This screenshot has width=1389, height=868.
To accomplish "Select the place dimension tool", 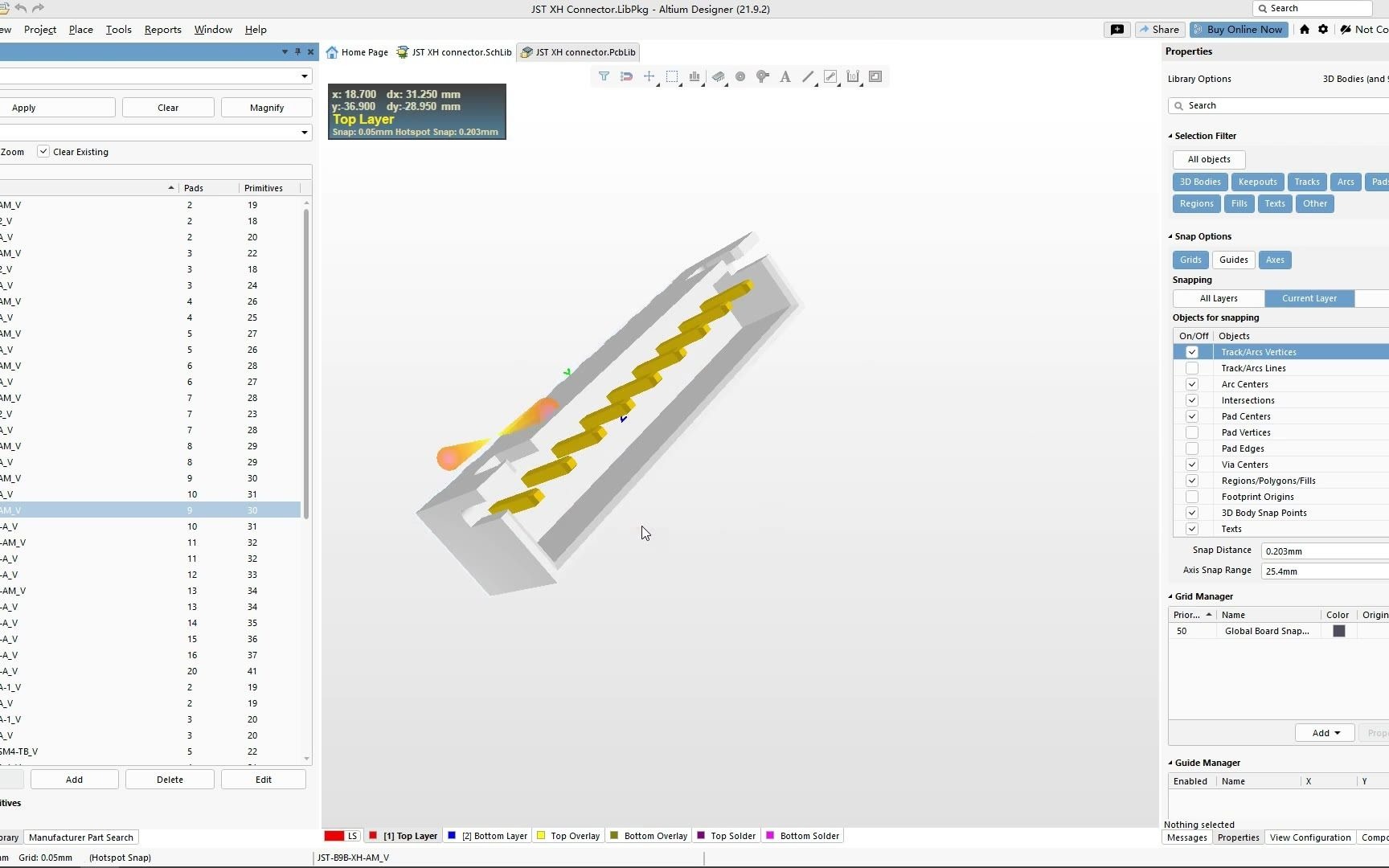I will click(853, 76).
